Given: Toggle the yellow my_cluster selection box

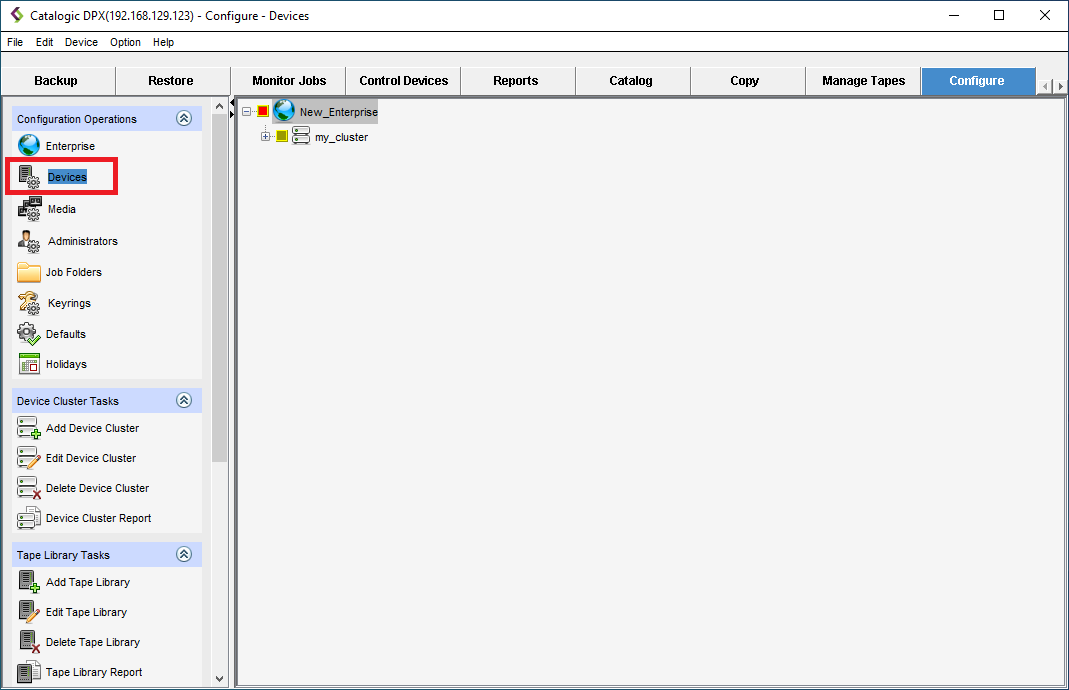Looking at the screenshot, I should [282, 137].
